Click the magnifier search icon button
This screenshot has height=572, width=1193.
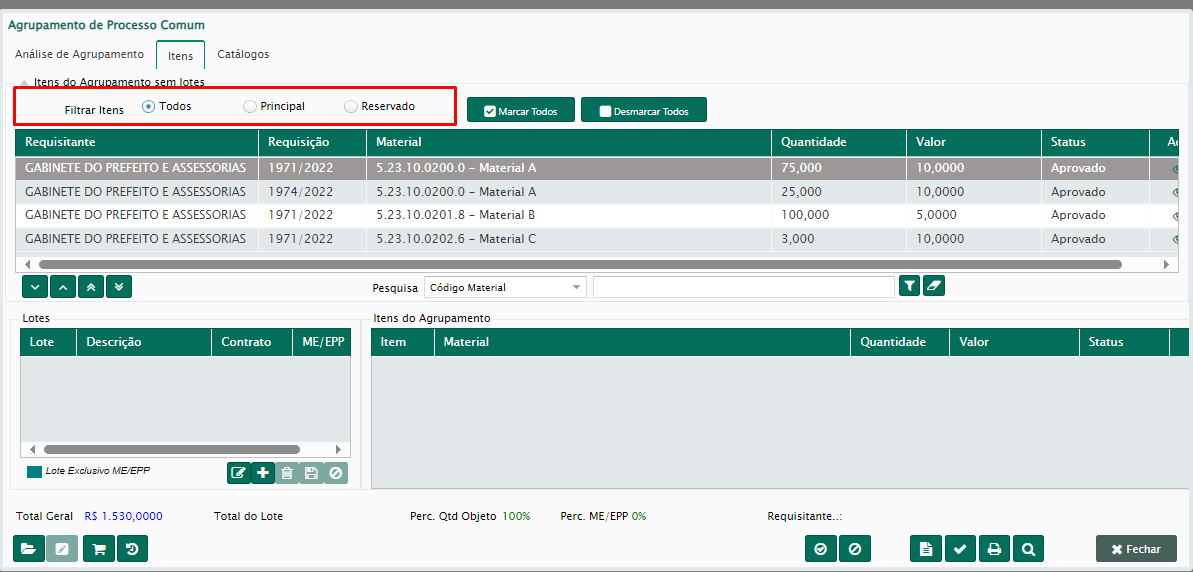tap(1028, 549)
